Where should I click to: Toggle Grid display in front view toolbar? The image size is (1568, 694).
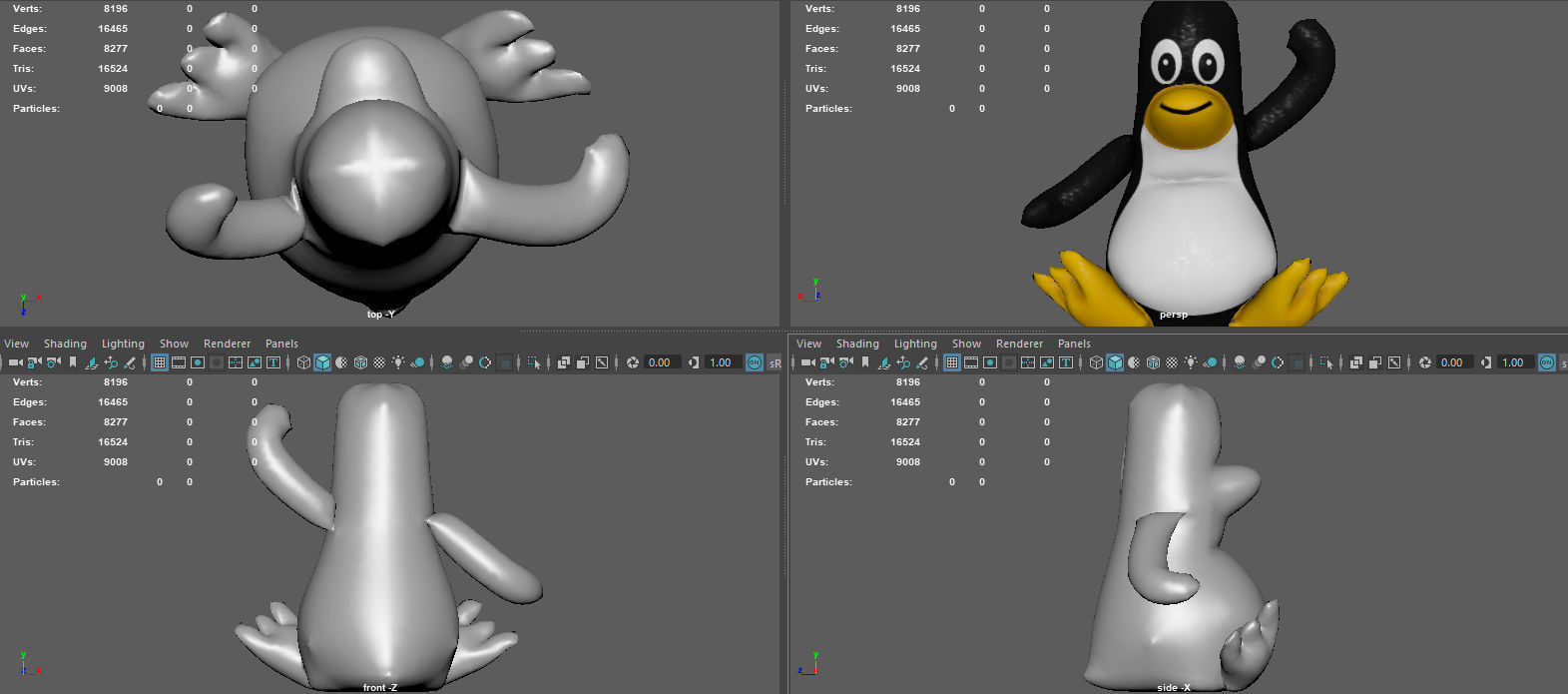tap(160, 362)
